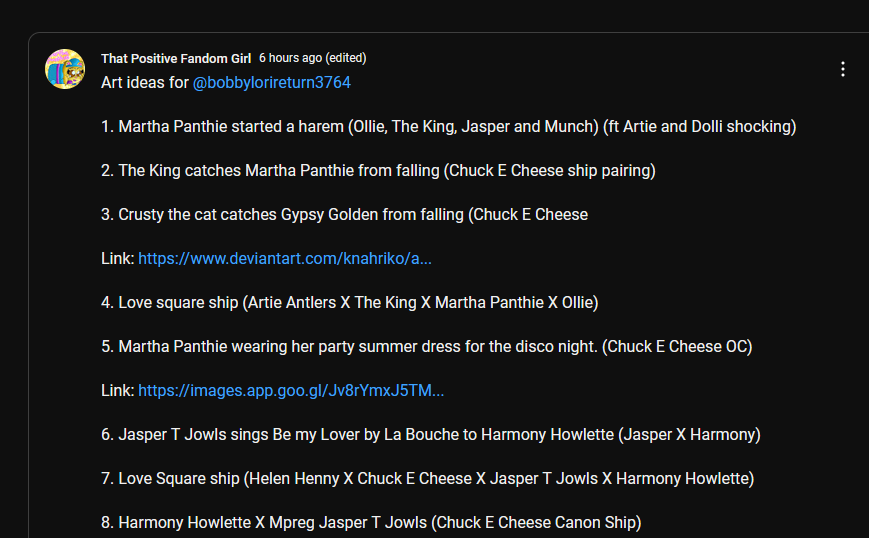869x538 pixels.
Task: Click the '(edited)' label beside the timestamp
Action: (x=346, y=59)
